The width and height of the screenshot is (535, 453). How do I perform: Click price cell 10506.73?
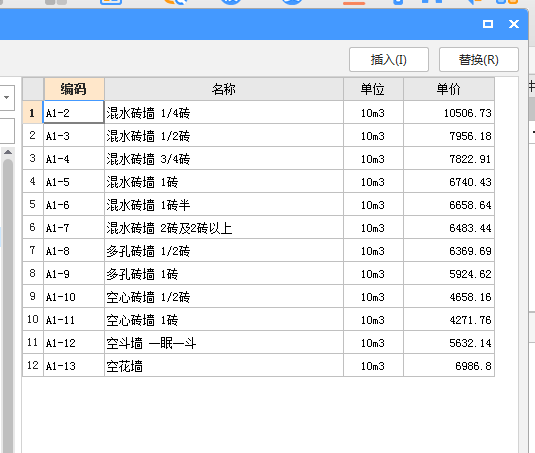click(449, 112)
